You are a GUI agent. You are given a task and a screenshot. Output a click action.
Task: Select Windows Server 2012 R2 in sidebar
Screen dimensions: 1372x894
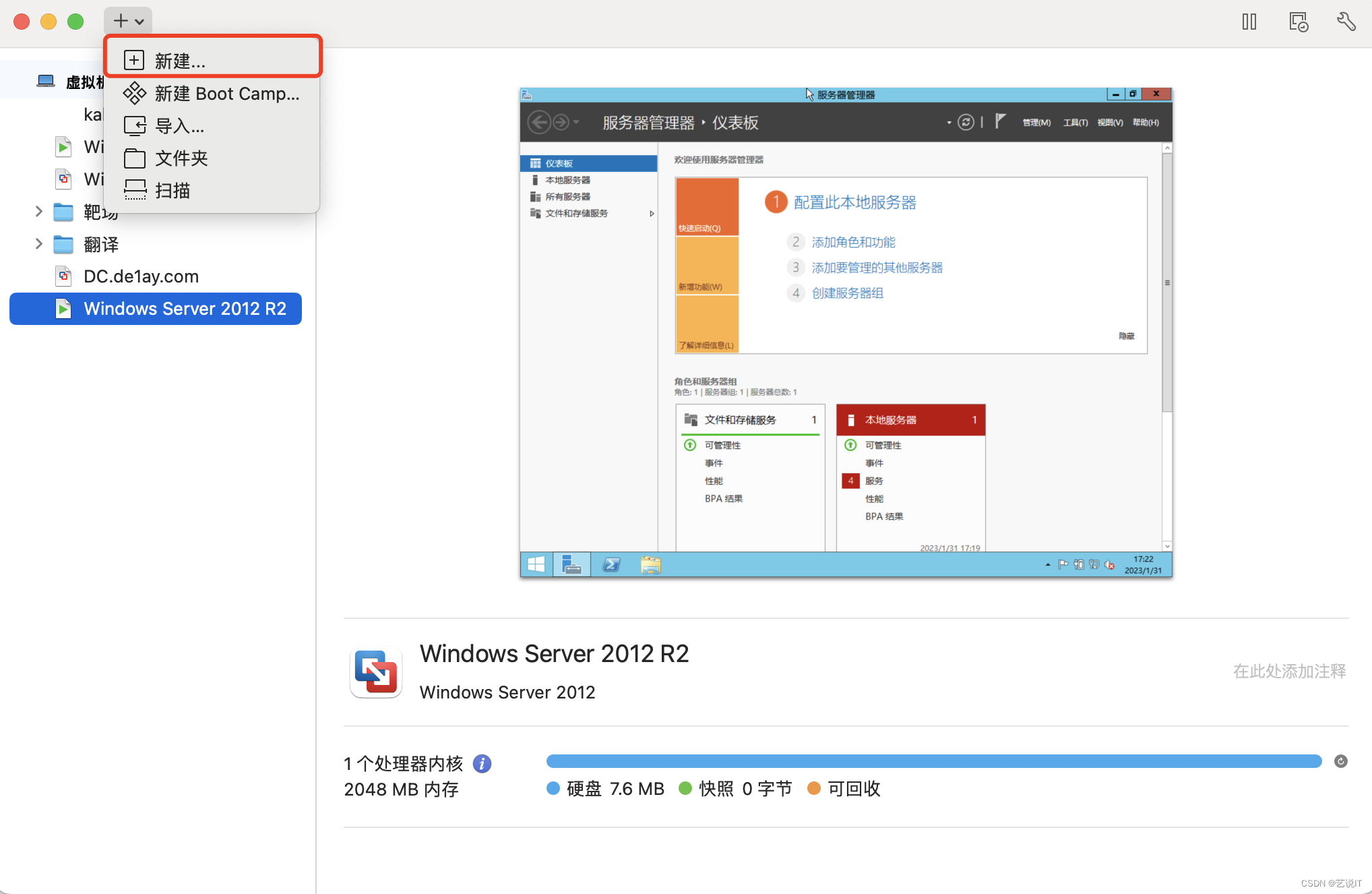(x=156, y=309)
